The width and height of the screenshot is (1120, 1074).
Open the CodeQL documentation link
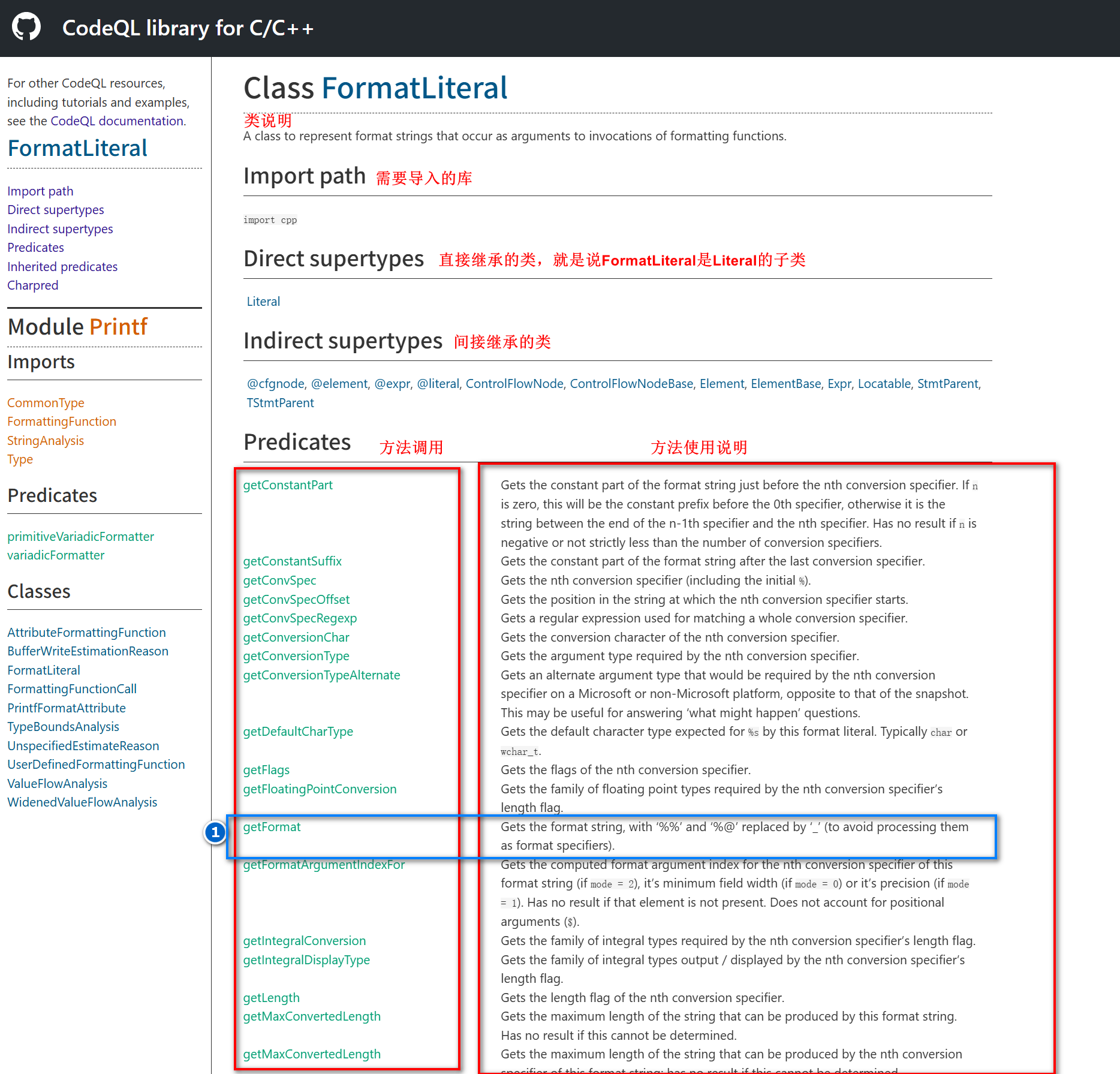(x=117, y=121)
